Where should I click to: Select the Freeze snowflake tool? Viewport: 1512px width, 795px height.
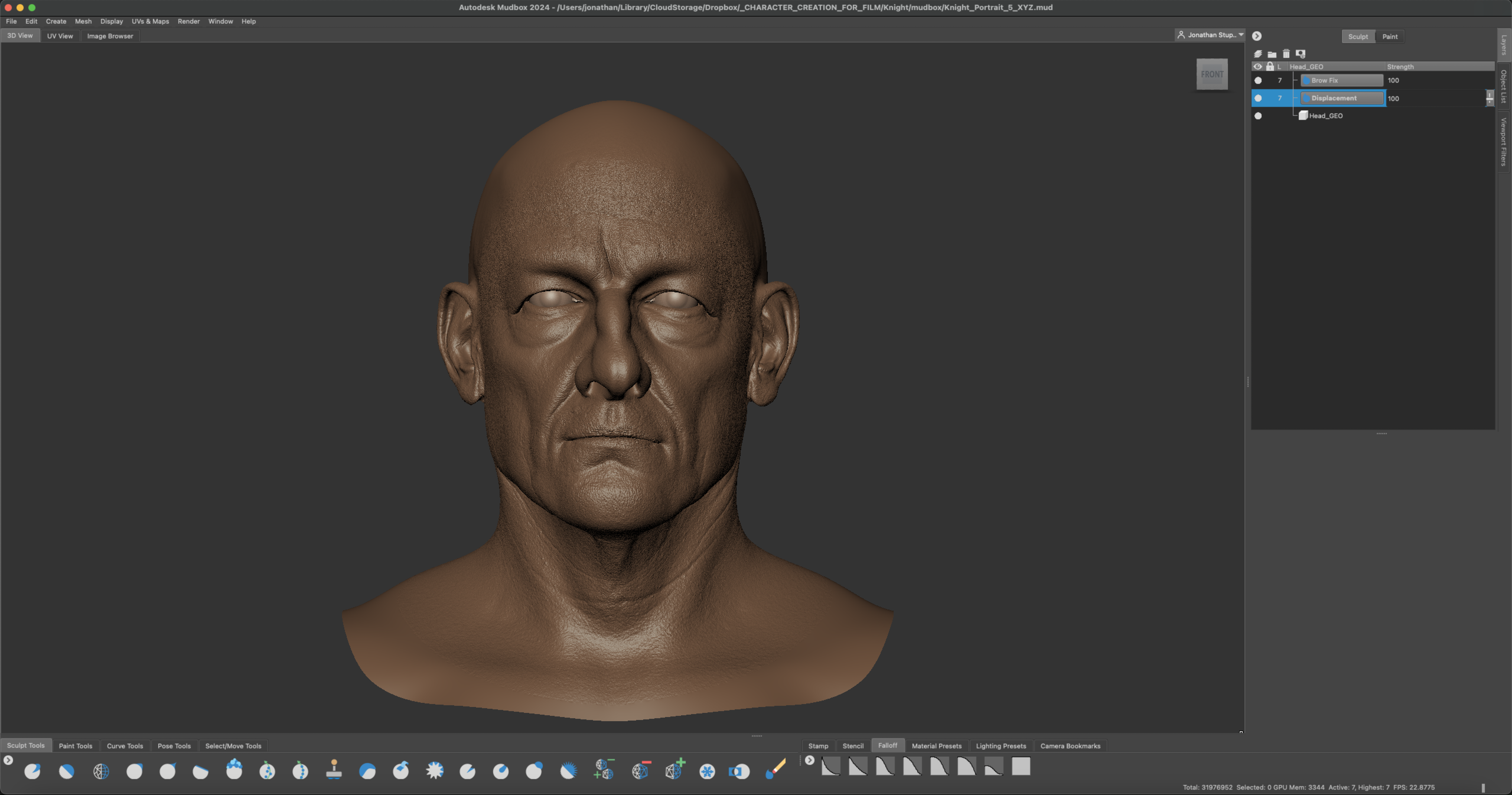(707, 771)
